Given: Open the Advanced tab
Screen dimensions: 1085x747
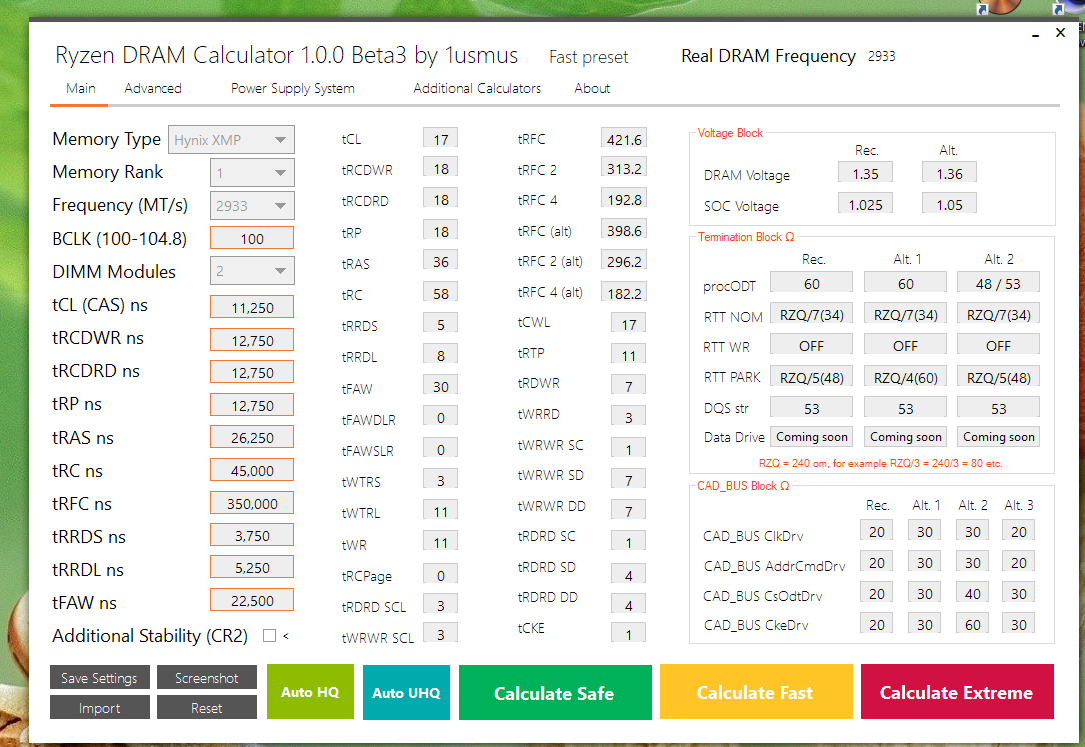Looking at the screenshot, I should tap(153, 89).
